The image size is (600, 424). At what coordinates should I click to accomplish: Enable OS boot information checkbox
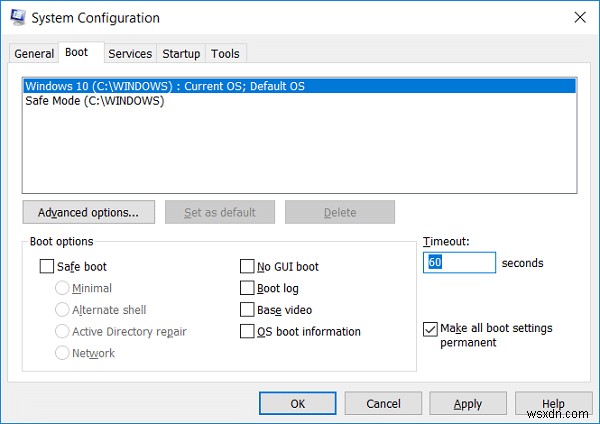coord(247,332)
